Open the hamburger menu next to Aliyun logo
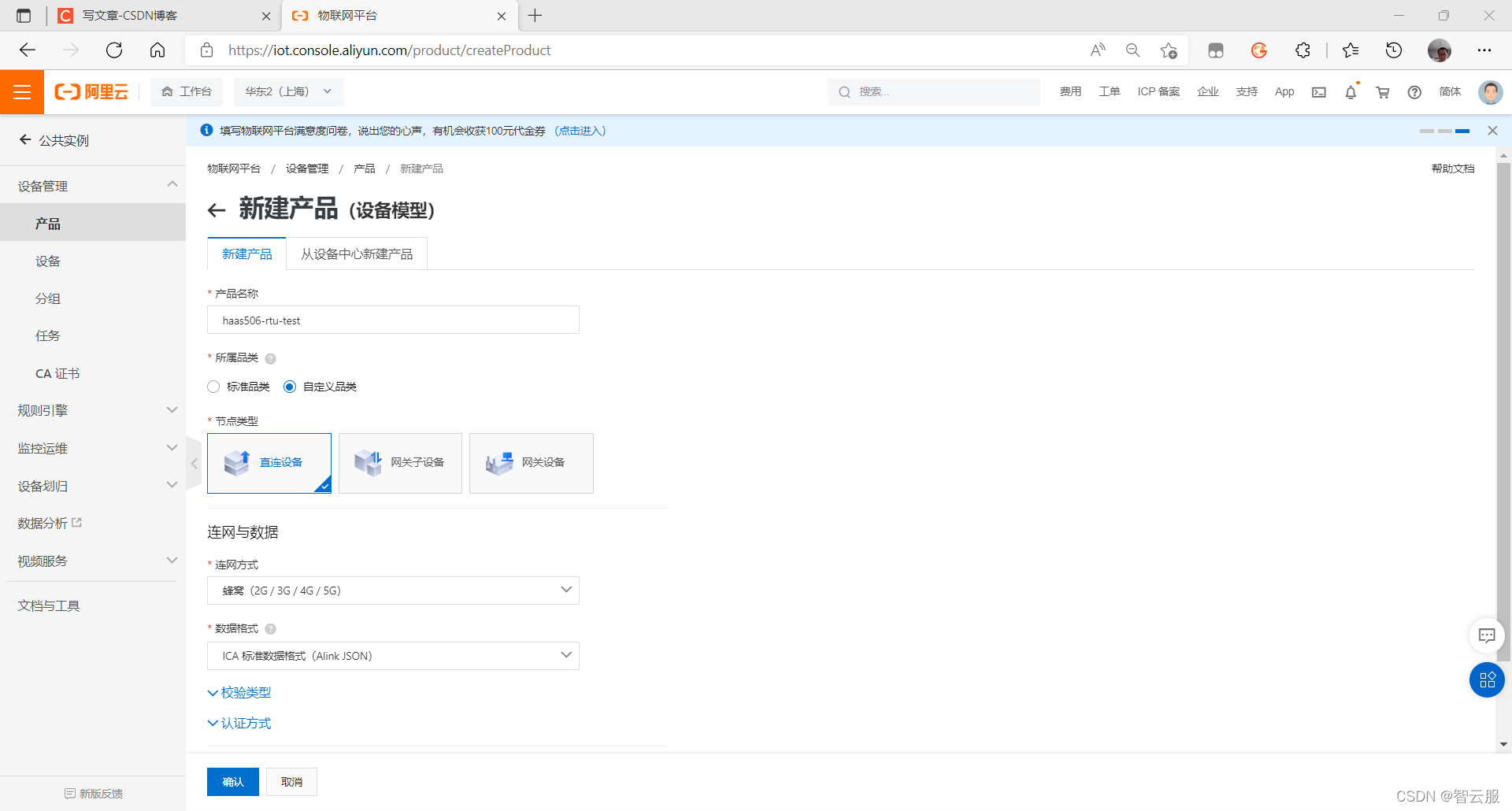 [x=22, y=91]
